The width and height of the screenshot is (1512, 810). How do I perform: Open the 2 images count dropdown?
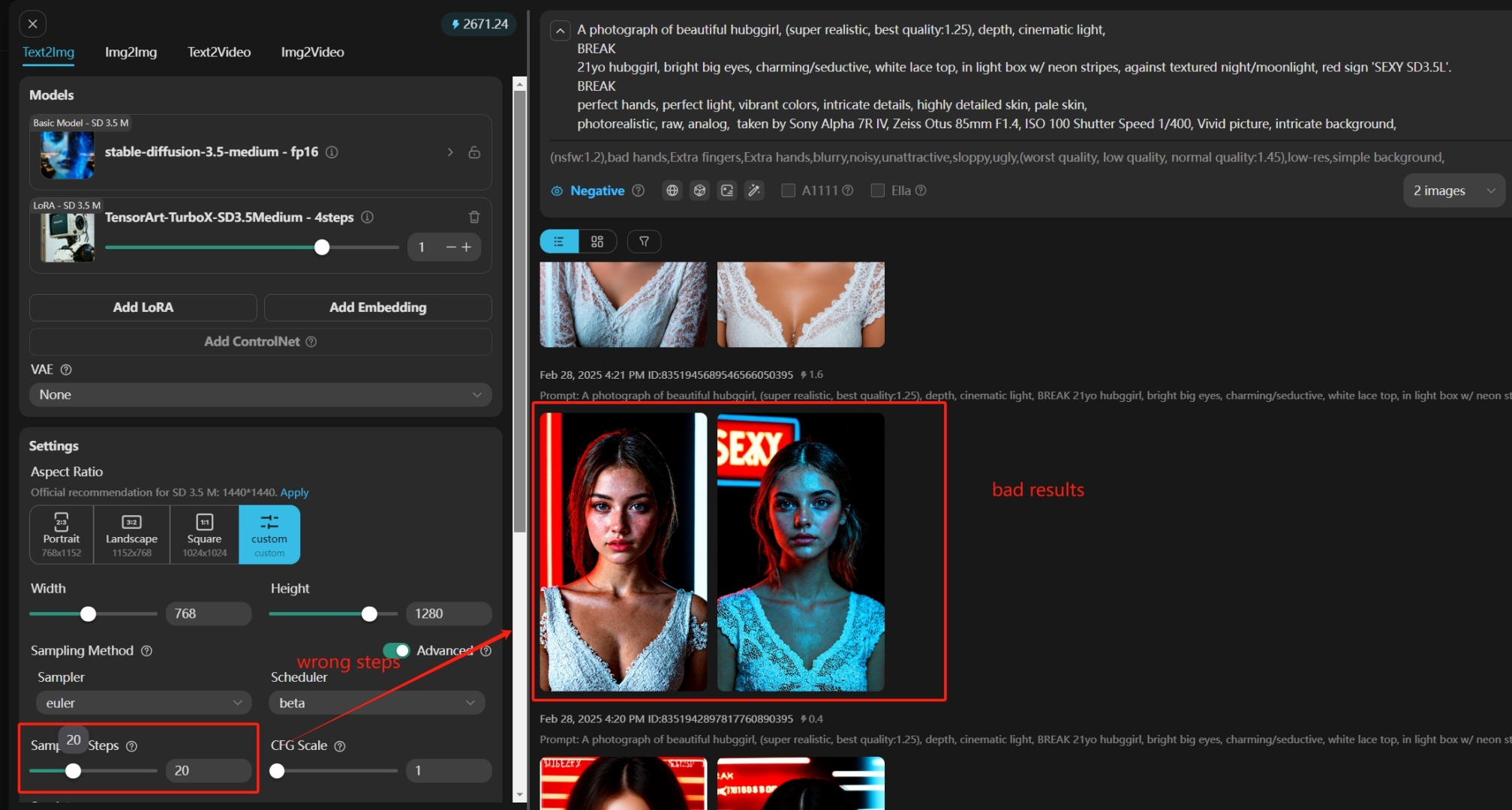pyautogui.click(x=1453, y=190)
